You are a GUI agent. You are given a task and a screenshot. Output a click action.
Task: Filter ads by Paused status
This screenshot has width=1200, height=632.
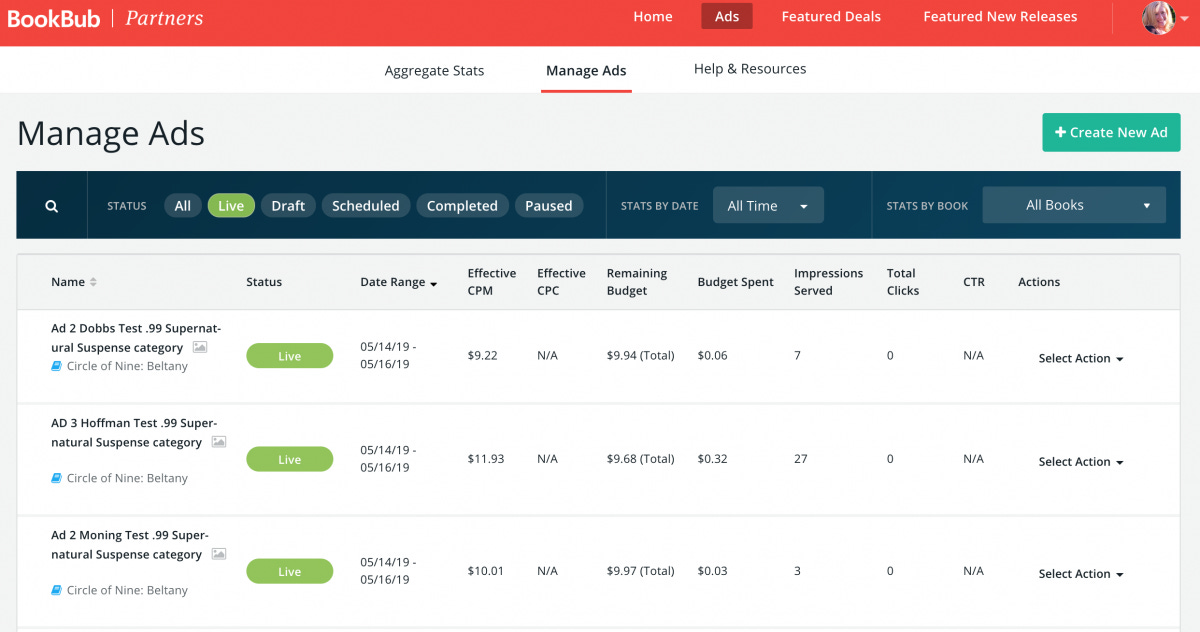pyautogui.click(x=549, y=206)
